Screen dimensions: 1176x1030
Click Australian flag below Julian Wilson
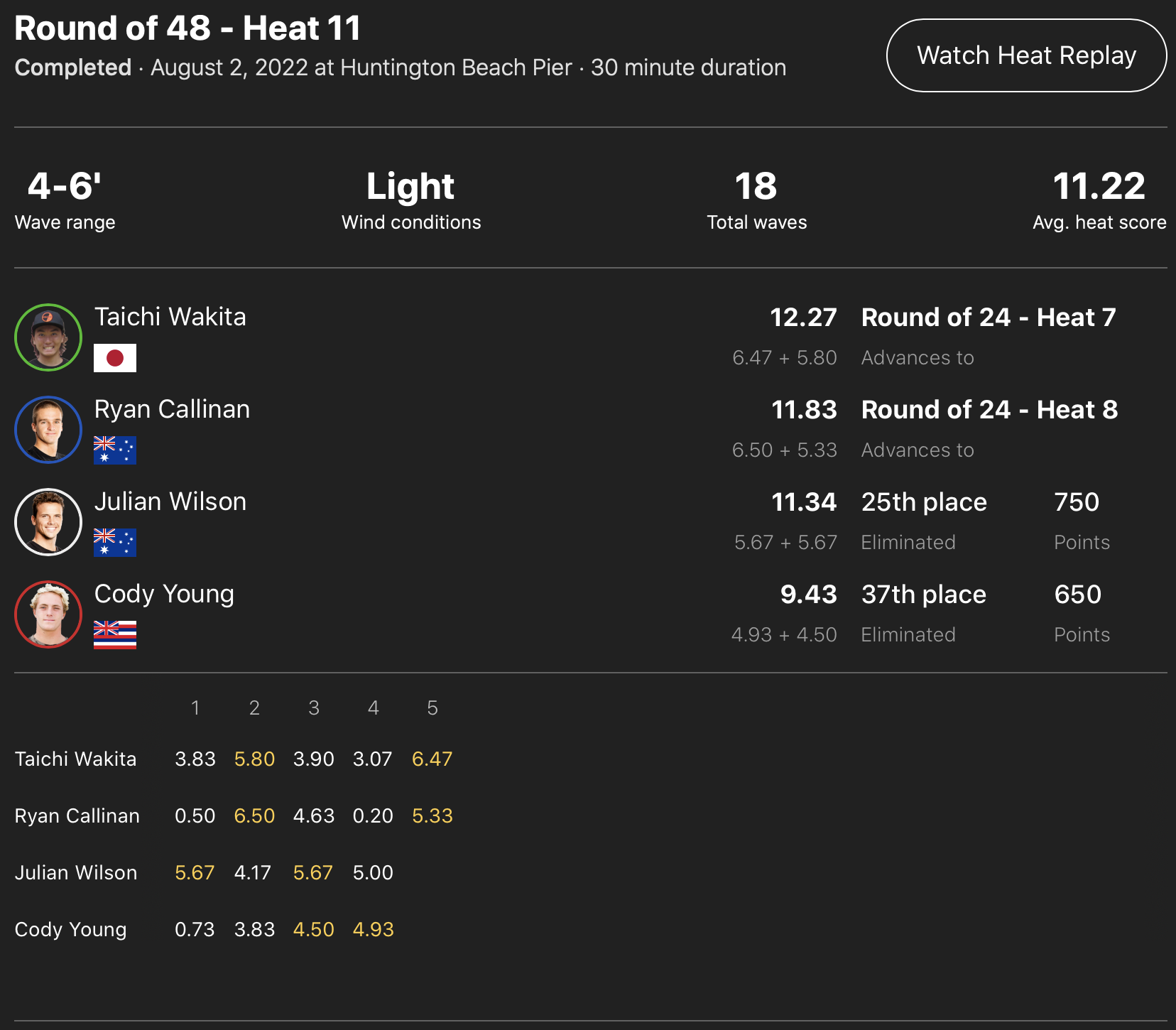115,543
